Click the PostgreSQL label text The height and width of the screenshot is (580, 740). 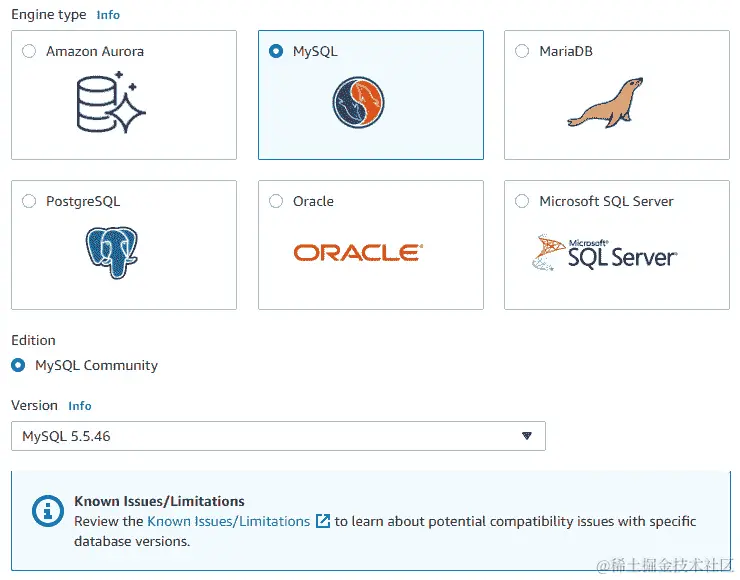(x=83, y=202)
